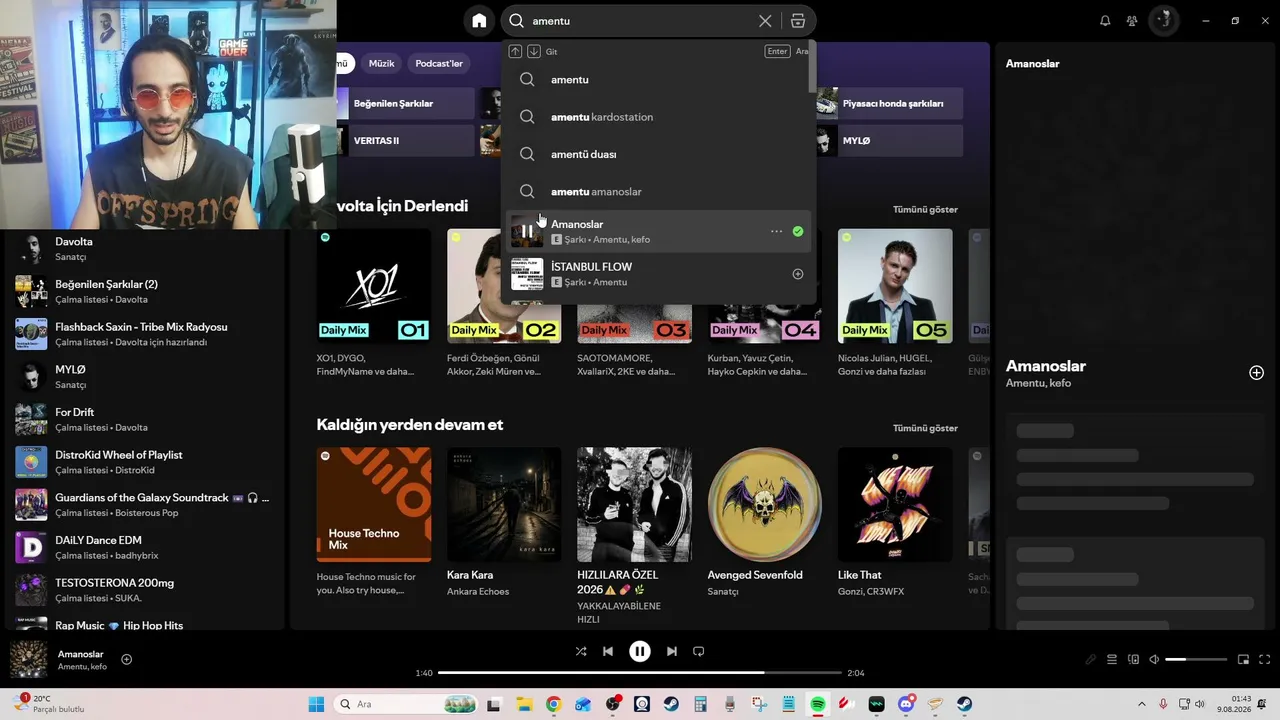This screenshot has width=1280, height=720.
Task: Choose the 'amentü duası' suggestion
Action: [658, 154]
